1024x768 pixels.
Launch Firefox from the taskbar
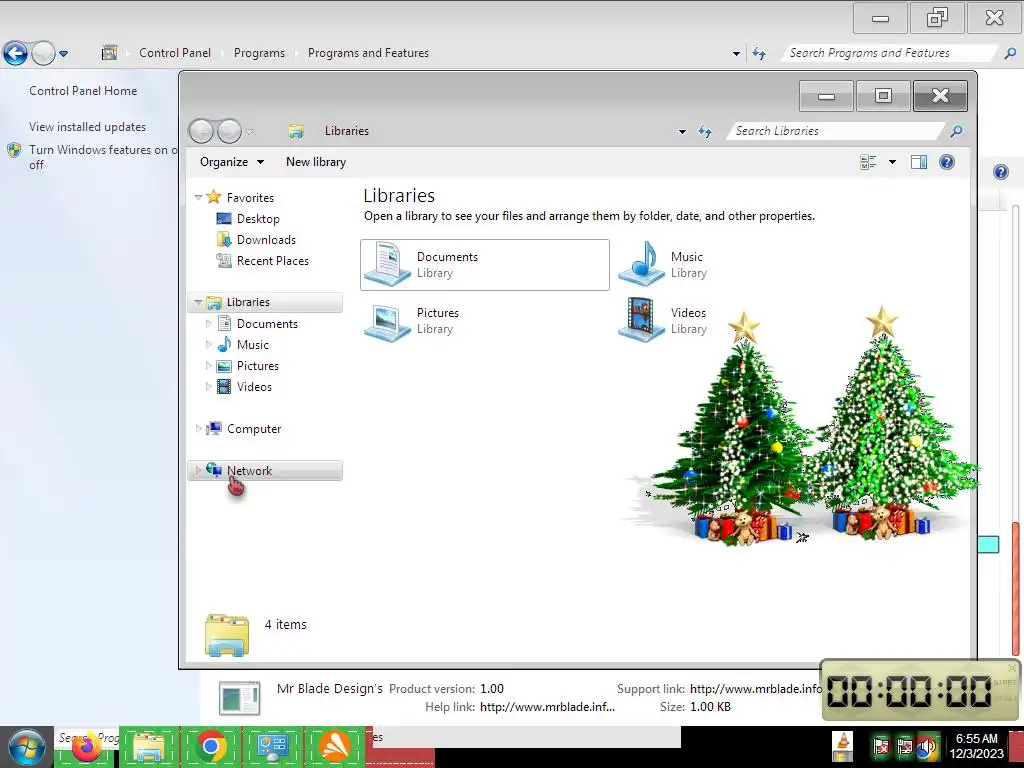86,748
